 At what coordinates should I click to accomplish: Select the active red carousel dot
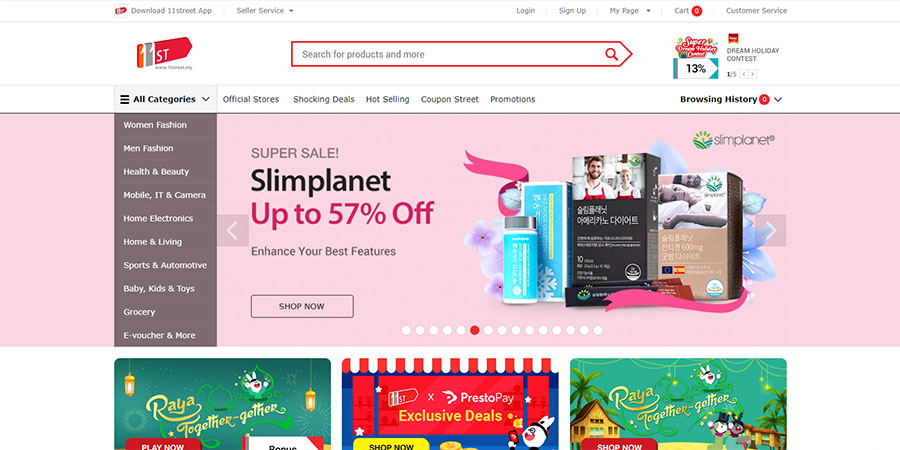click(475, 330)
